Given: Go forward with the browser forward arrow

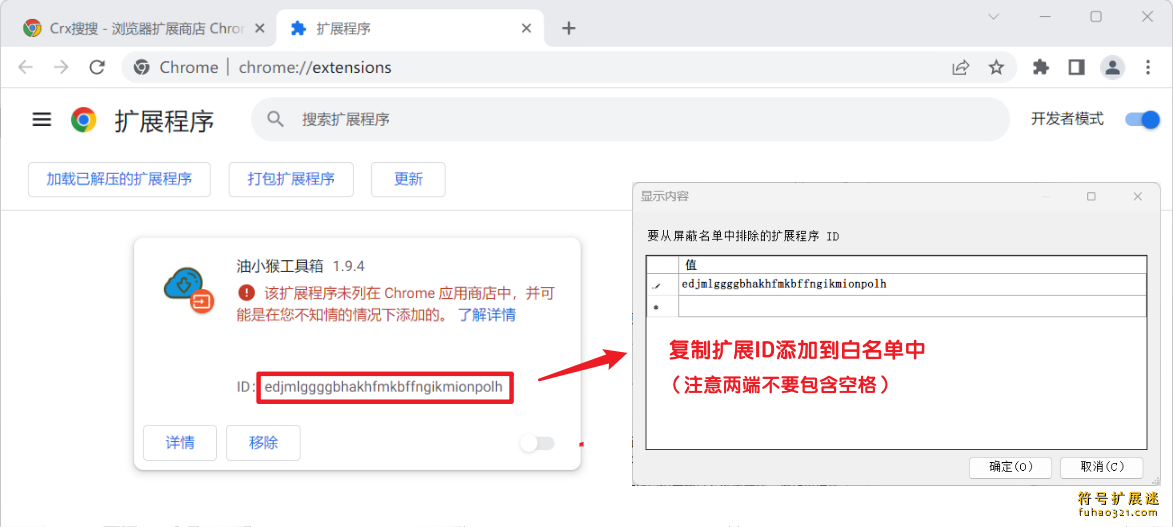Looking at the screenshot, I should point(61,67).
